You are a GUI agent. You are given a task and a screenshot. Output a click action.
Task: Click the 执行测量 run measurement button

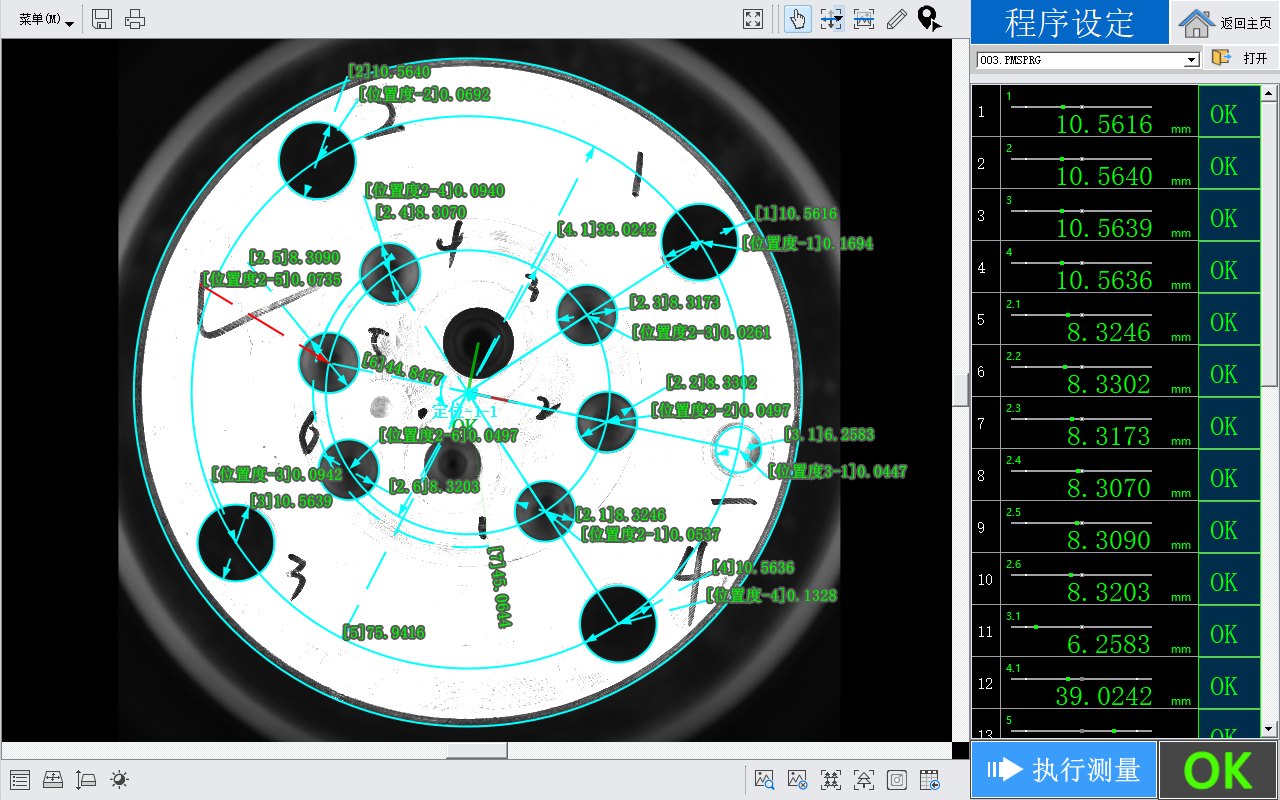(x=1064, y=770)
